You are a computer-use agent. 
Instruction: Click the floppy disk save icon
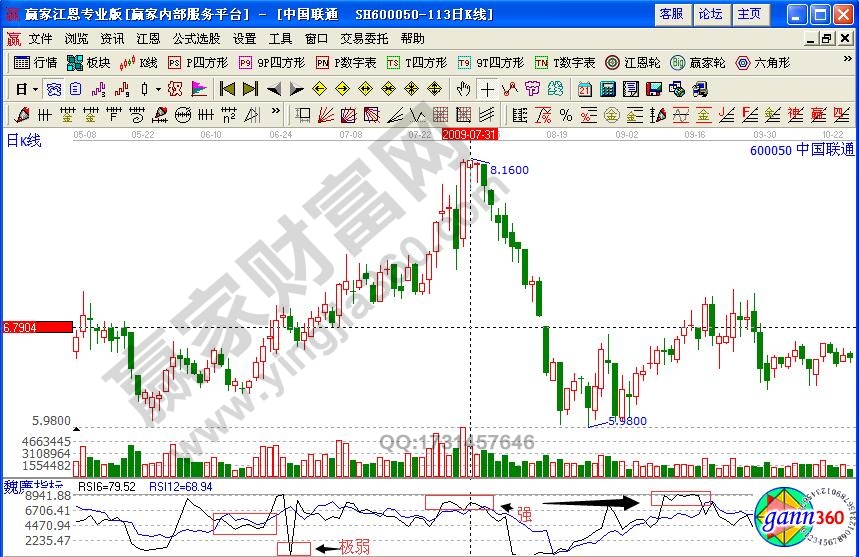655,88
